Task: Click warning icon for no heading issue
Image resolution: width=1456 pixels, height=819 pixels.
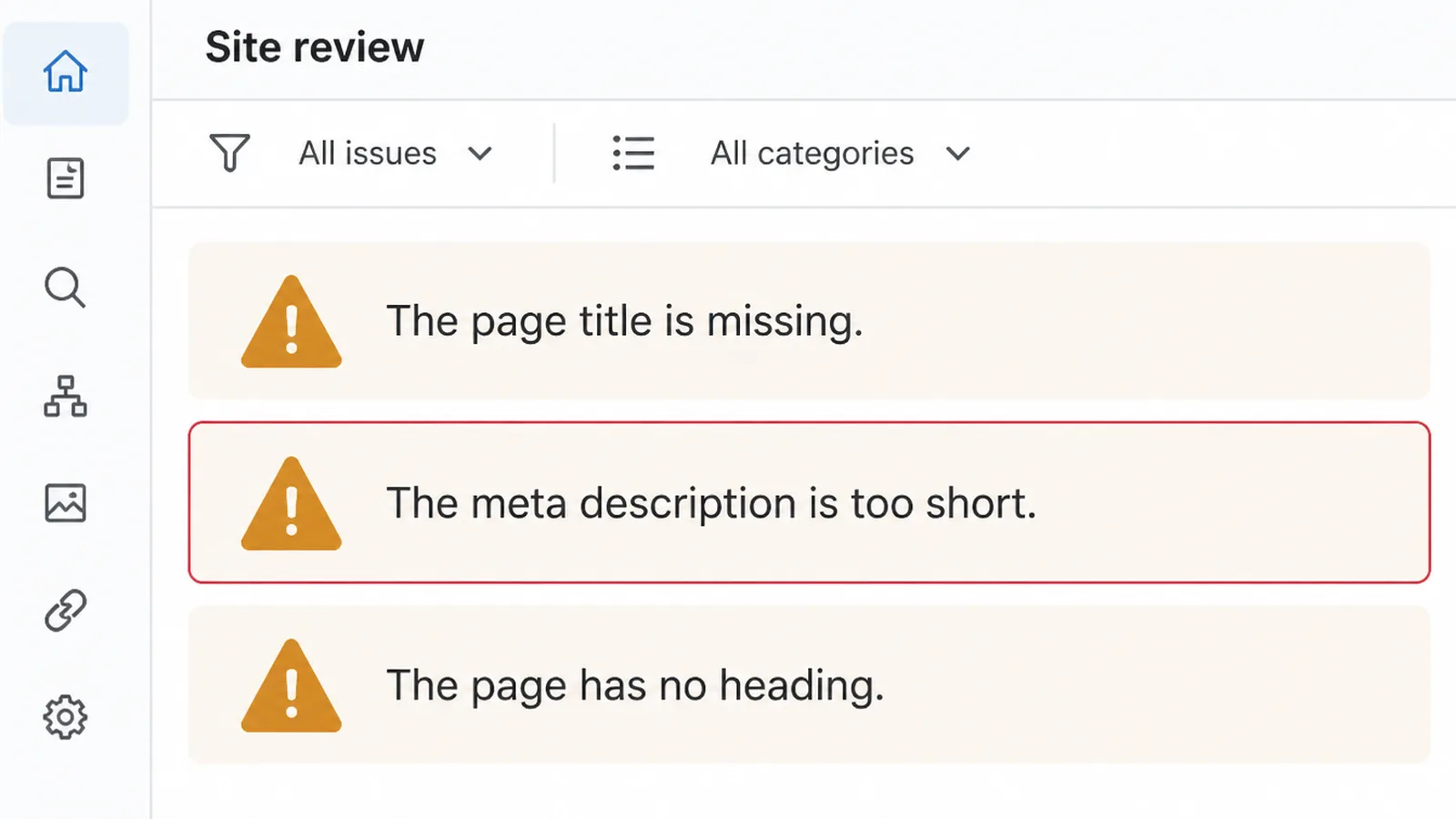Action: tap(291, 686)
